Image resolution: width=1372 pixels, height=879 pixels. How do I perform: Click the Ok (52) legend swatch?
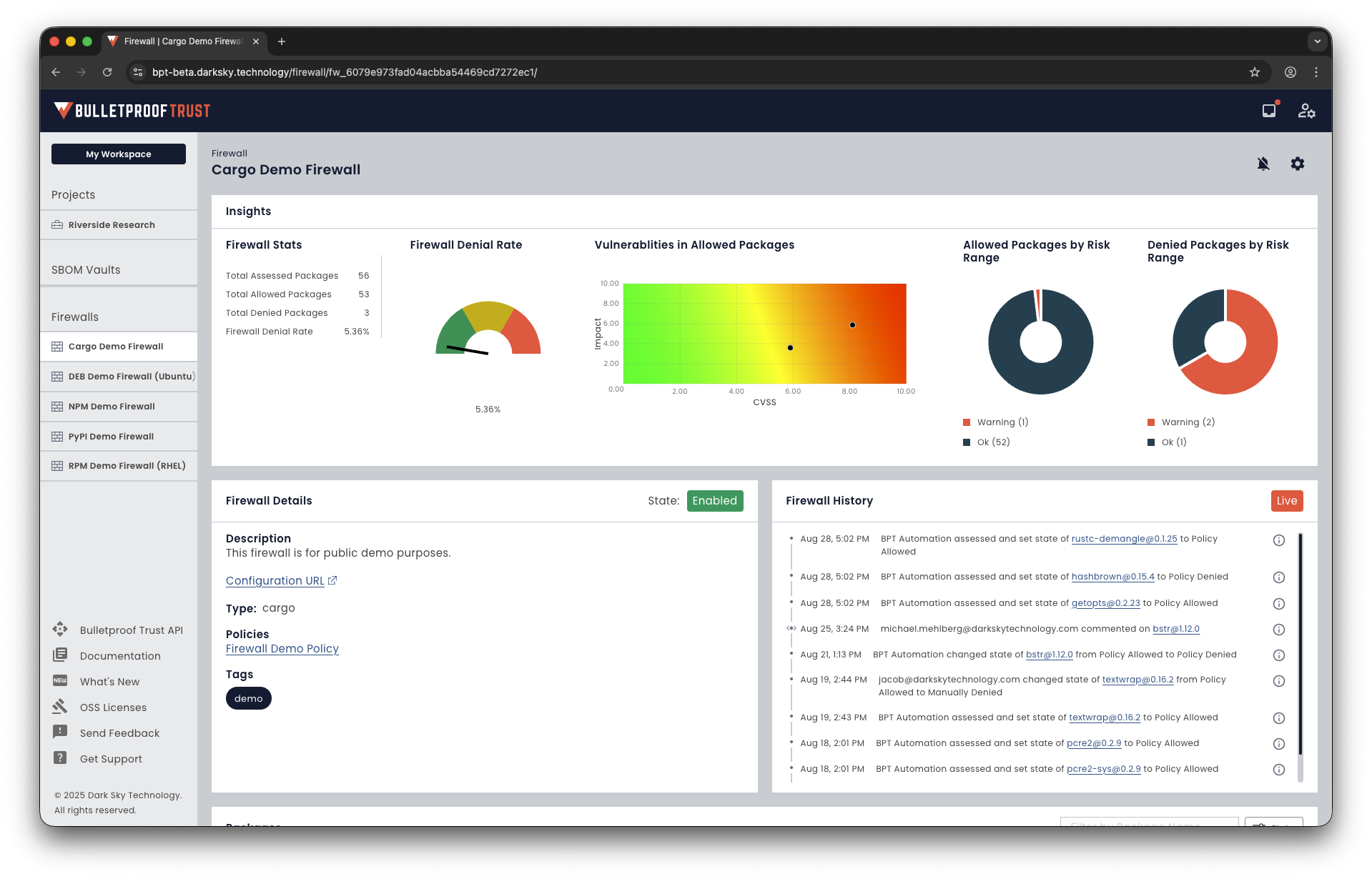[x=967, y=442]
